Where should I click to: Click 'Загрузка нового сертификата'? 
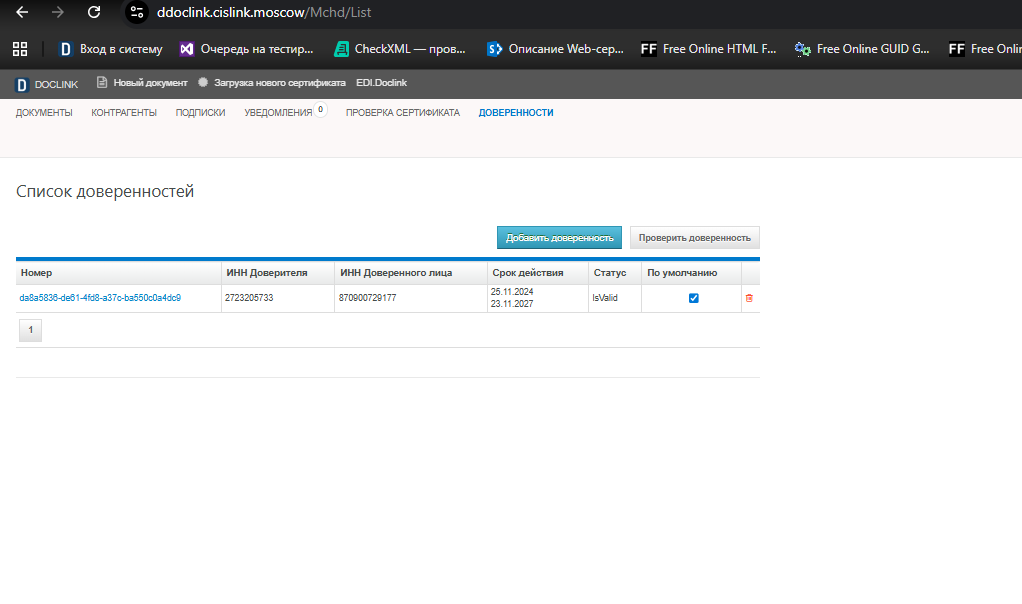tap(272, 83)
